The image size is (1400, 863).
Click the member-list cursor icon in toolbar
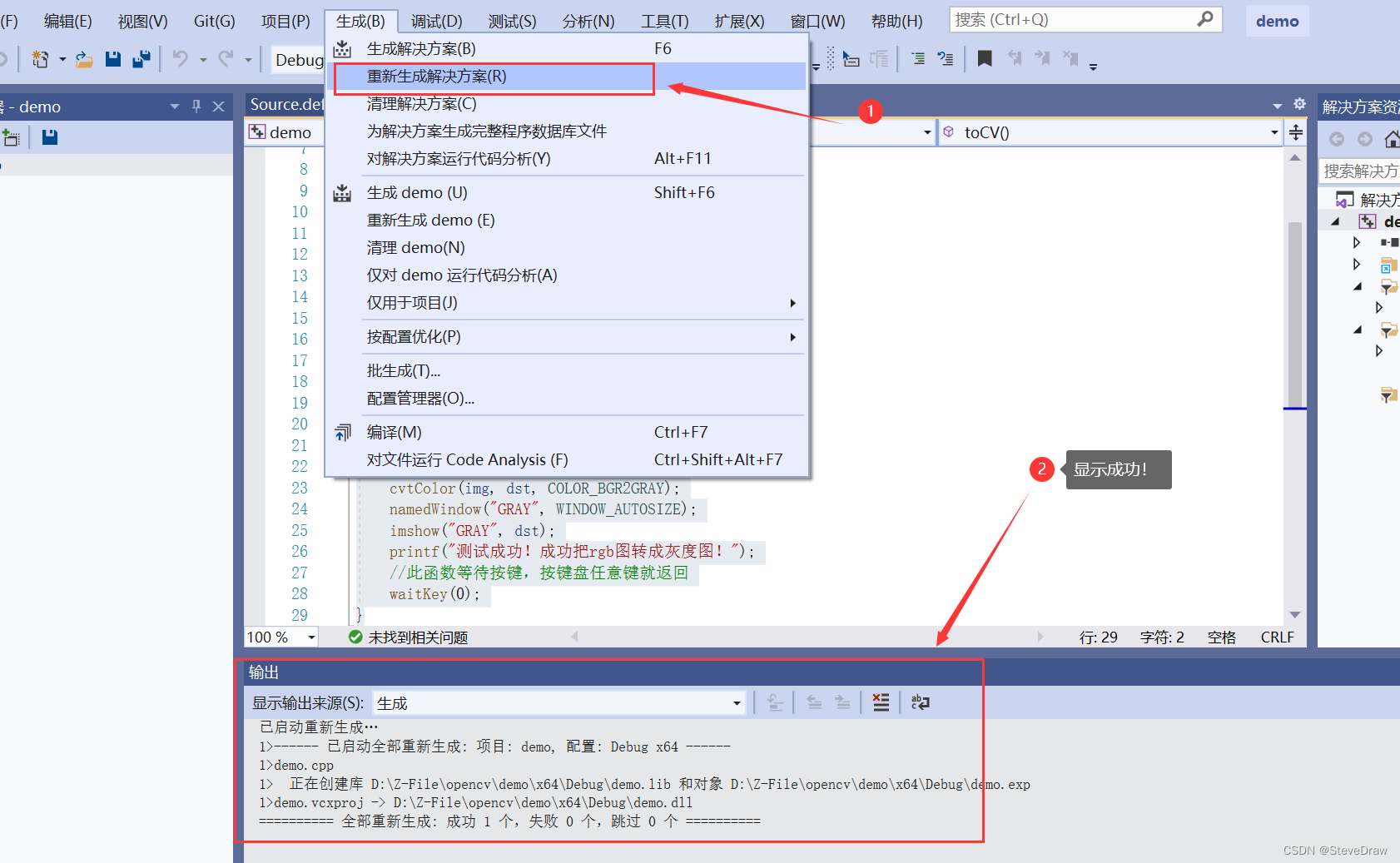[x=851, y=59]
